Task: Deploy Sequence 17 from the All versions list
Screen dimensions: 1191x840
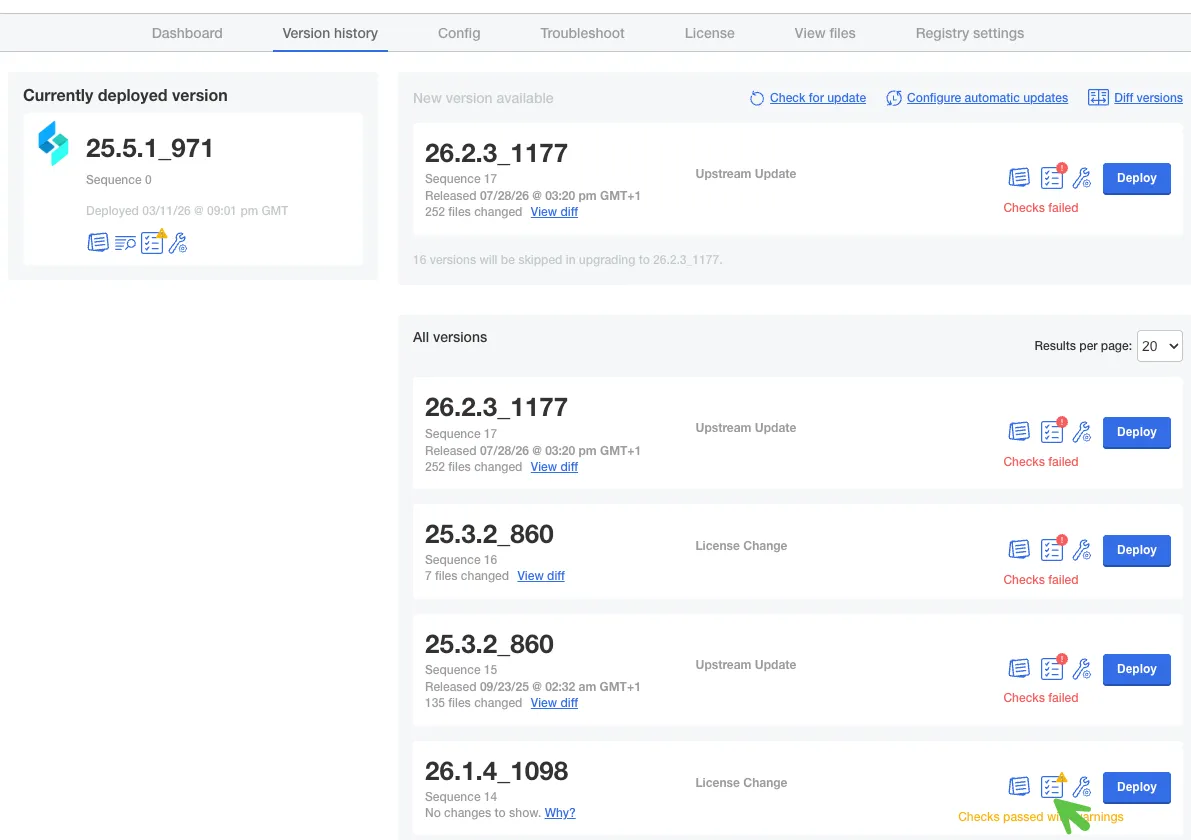Action: point(1136,432)
